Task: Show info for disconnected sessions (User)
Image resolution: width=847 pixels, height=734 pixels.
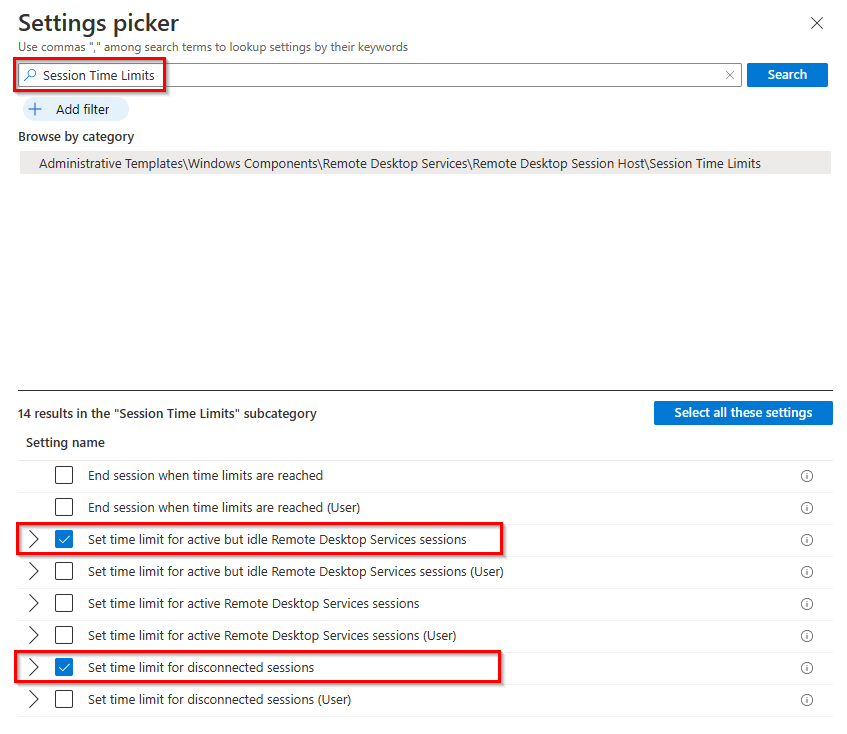Action: pos(807,700)
